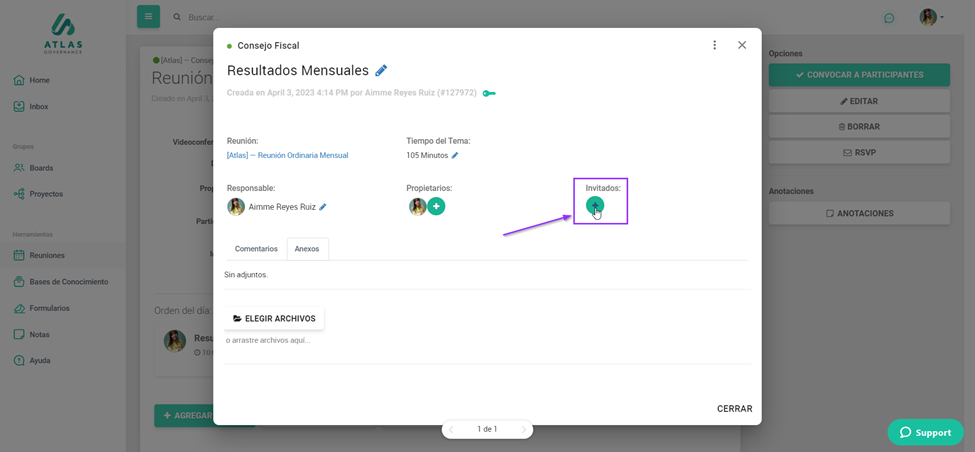Add a Propietarios member with plus icon
975x452 pixels.
point(436,206)
